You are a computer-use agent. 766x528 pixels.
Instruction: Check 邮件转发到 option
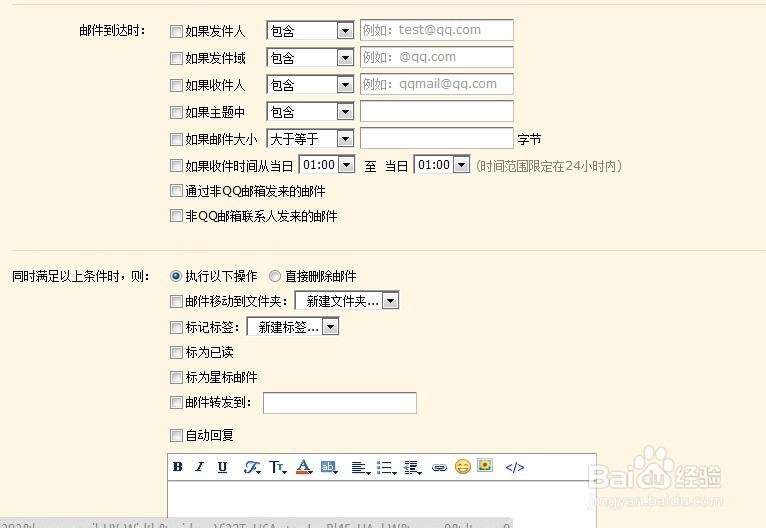(176, 402)
